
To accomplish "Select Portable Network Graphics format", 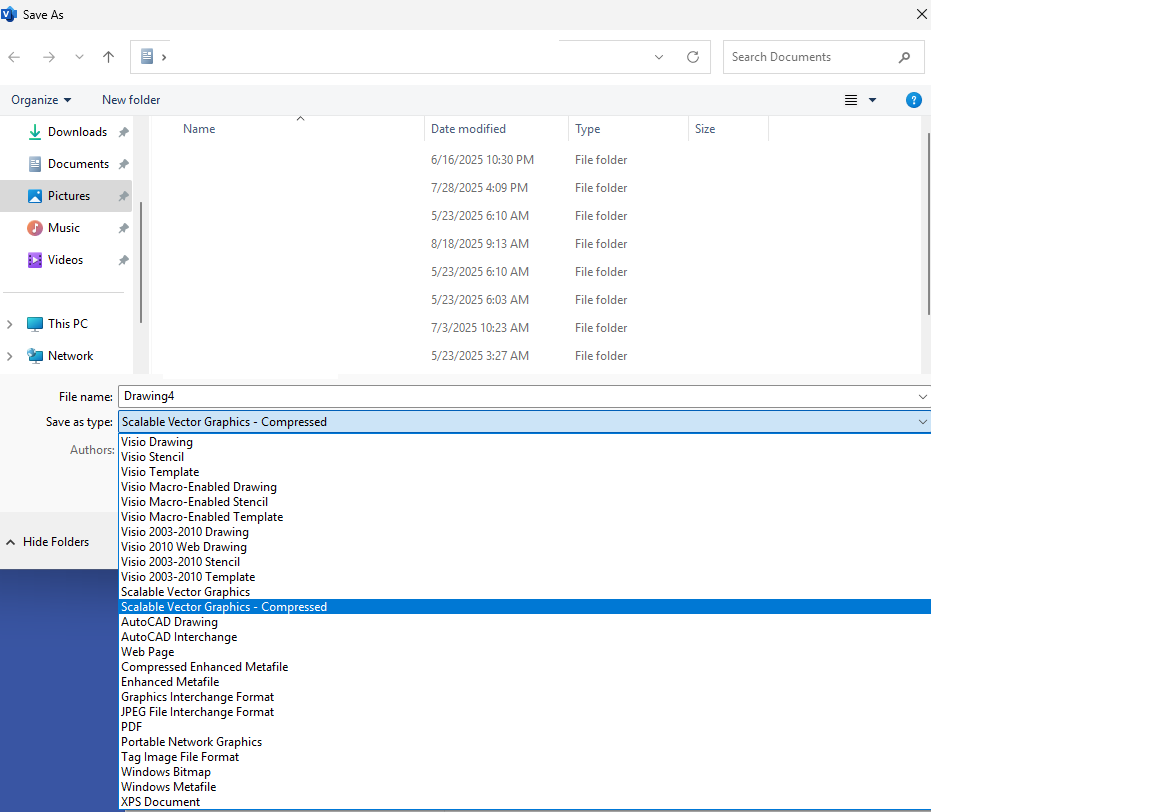I will tap(525, 742).
